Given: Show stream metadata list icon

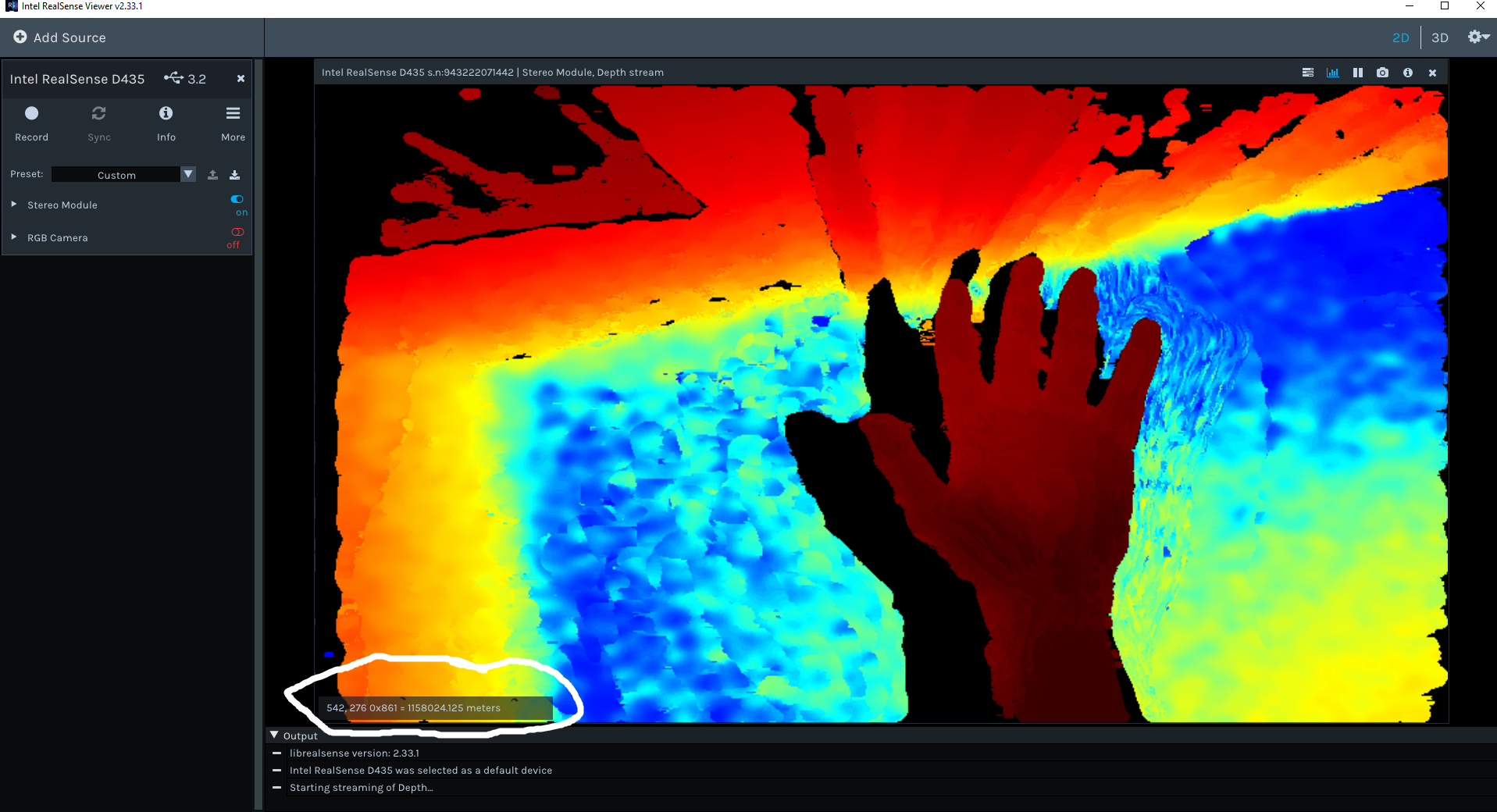Looking at the screenshot, I should point(1308,73).
